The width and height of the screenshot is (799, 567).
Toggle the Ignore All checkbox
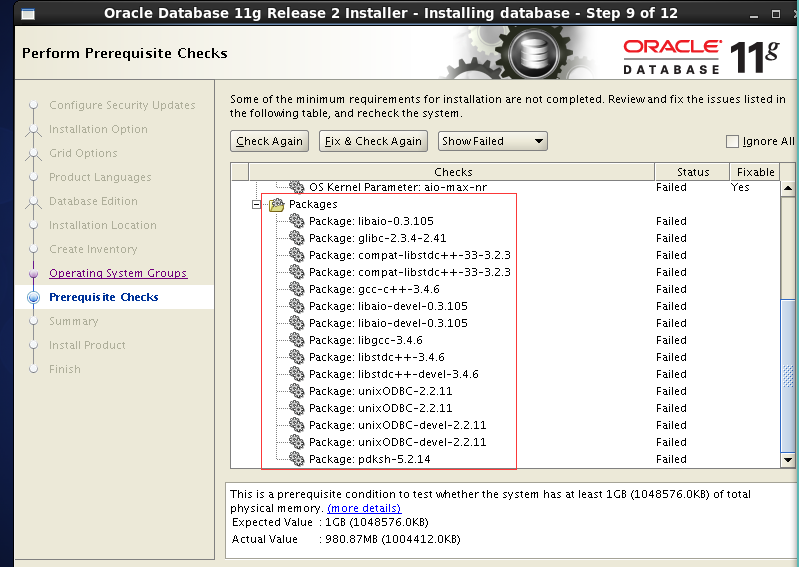point(732,141)
